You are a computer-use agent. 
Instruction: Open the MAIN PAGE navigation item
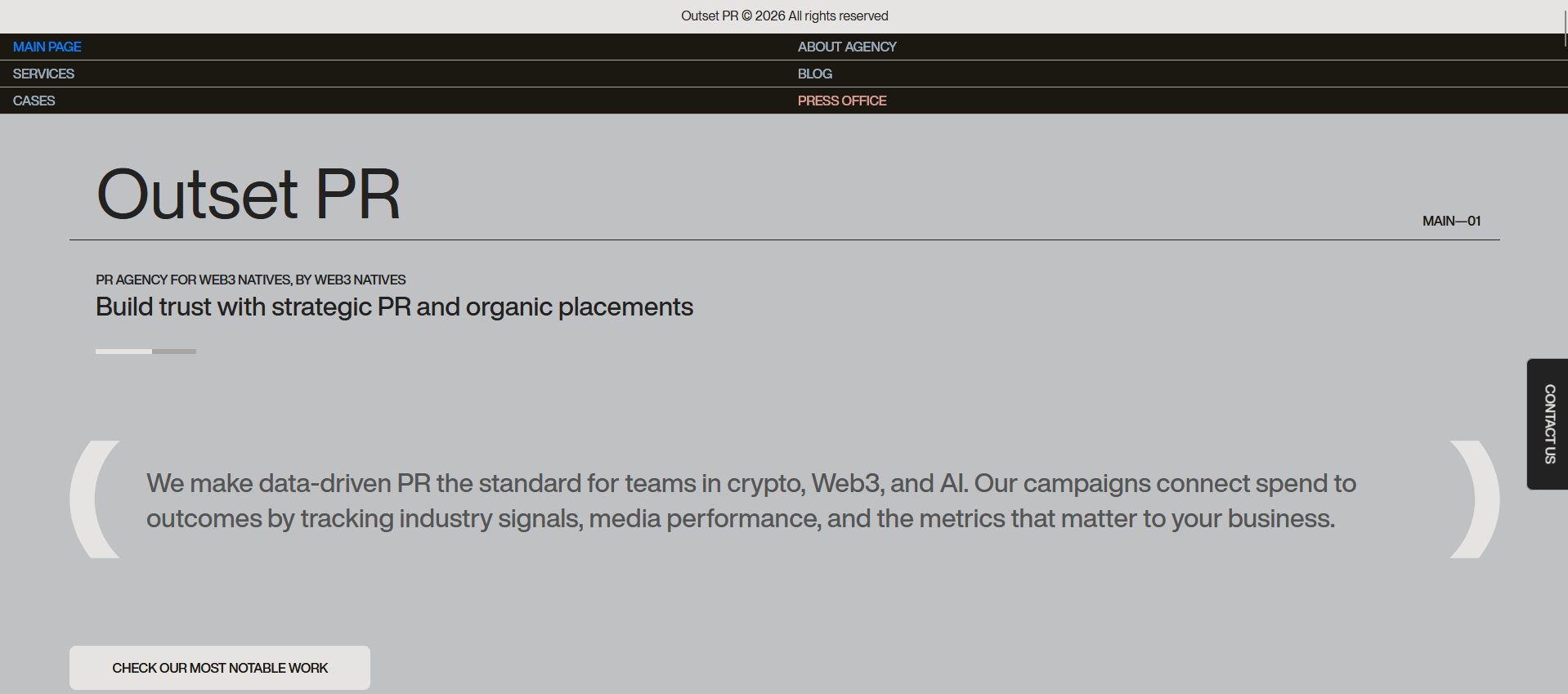47,47
